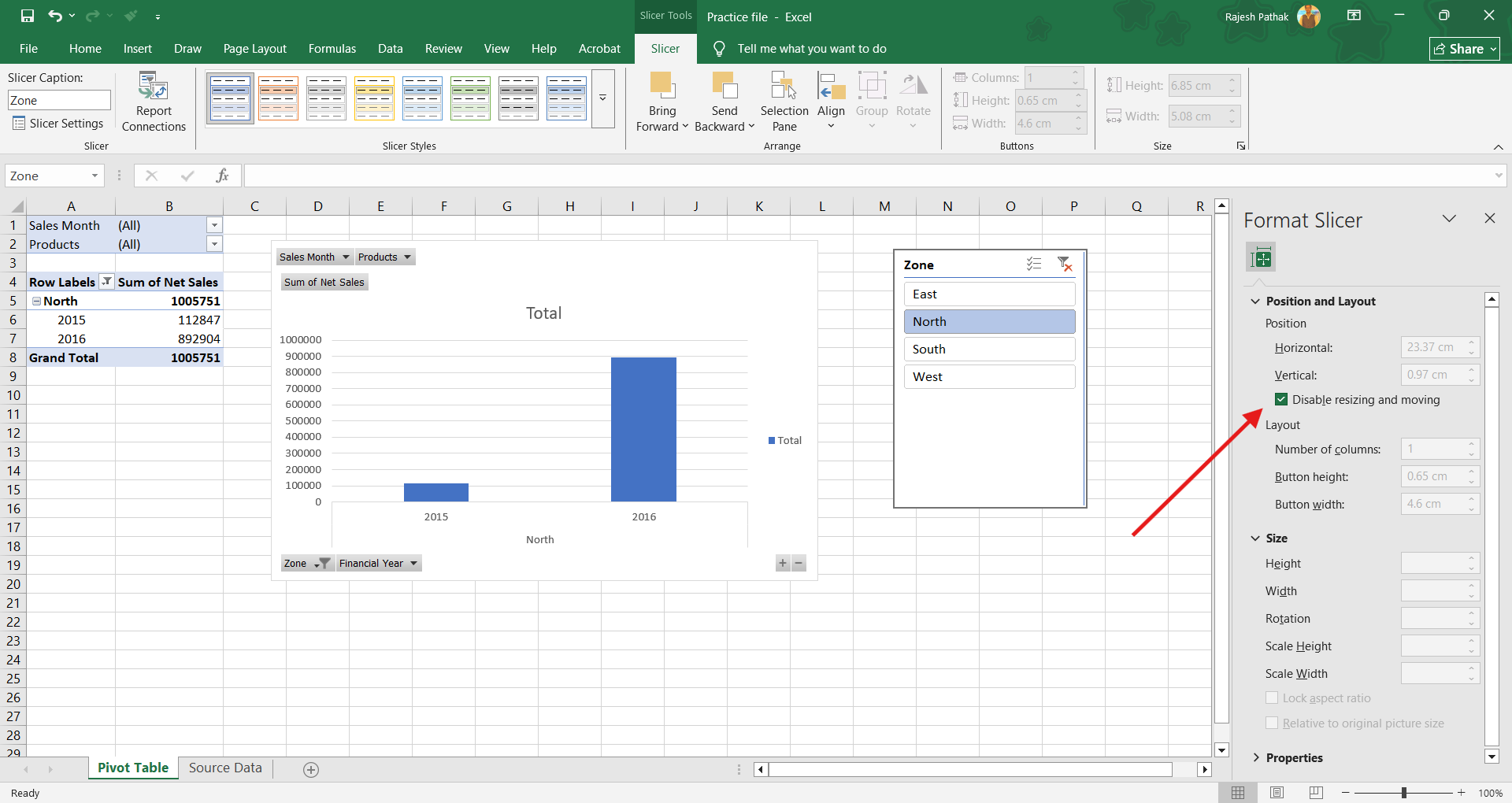Click the Financial Year chart field button
Screen dimensions: 1512x803
pyautogui.click(x=378, y=564)
